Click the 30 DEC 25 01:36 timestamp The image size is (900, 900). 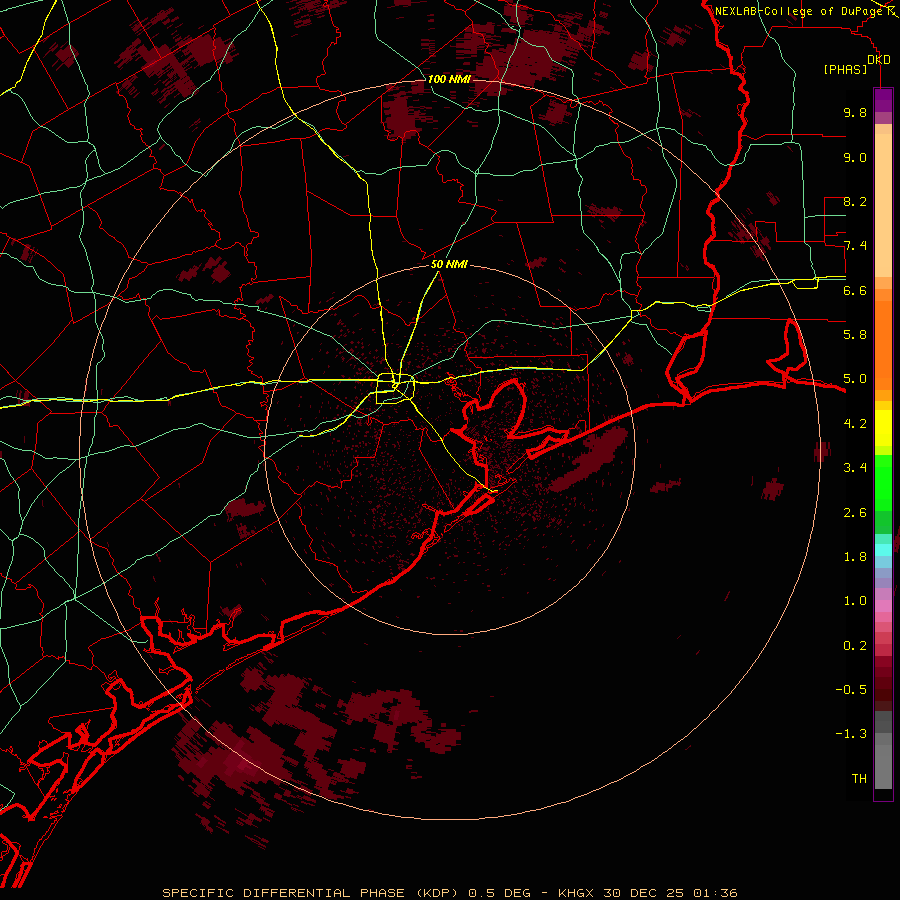670,893
